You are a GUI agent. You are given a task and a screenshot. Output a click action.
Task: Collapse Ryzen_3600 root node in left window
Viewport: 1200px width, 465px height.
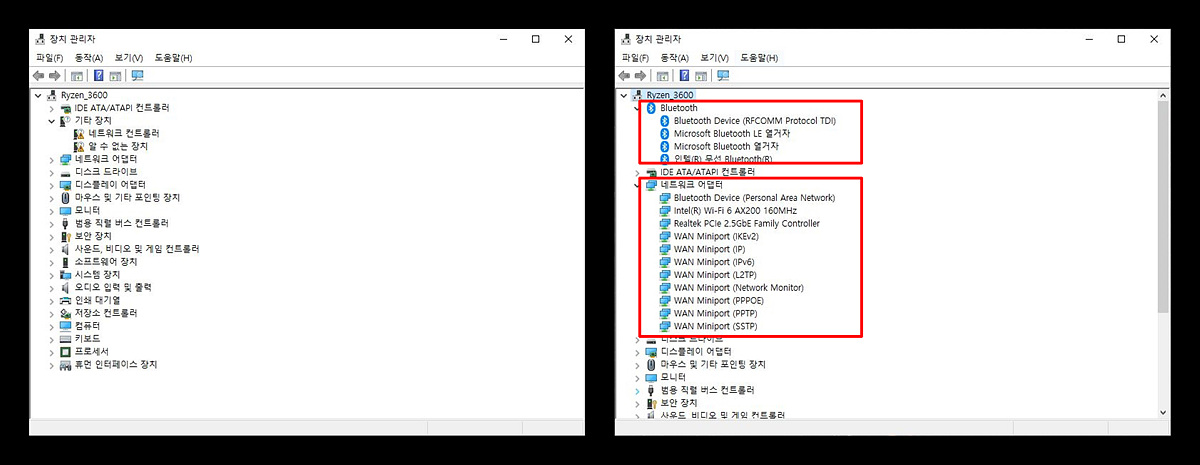click(x=39, y=95)
